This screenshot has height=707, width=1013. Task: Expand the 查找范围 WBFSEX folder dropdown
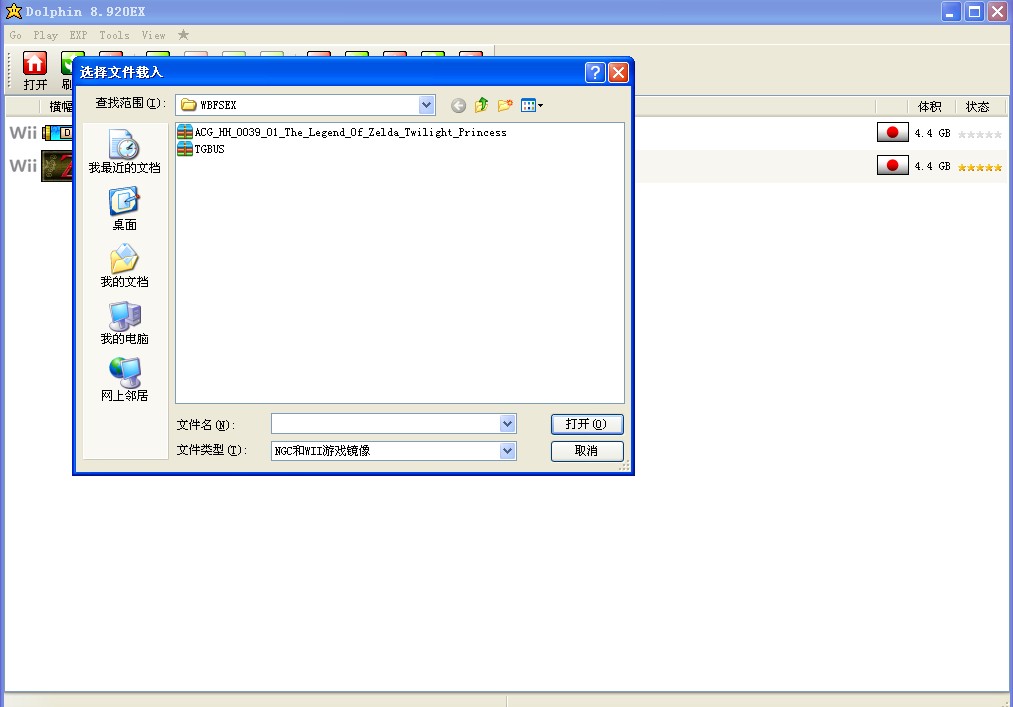(426, 105)
